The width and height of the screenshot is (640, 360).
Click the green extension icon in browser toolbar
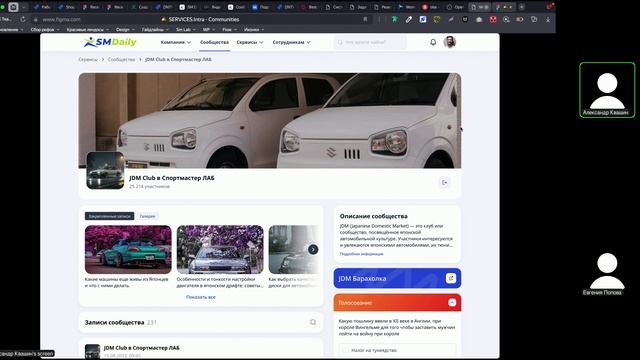395,19
